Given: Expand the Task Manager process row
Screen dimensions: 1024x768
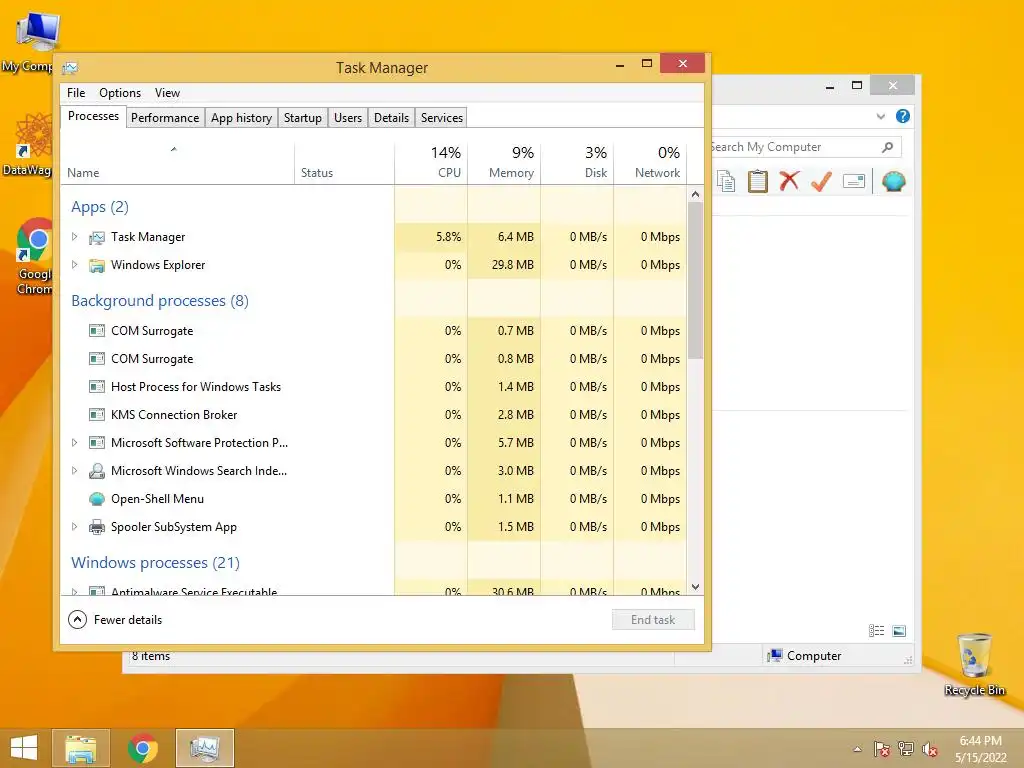Looking at the screenshot, I should click(74, 236).
